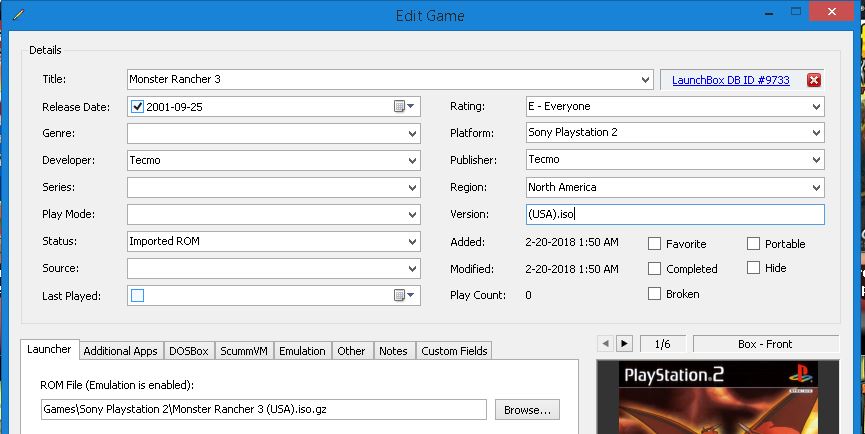Click into the Version field
865x434 pixels.
click(675, 215)
